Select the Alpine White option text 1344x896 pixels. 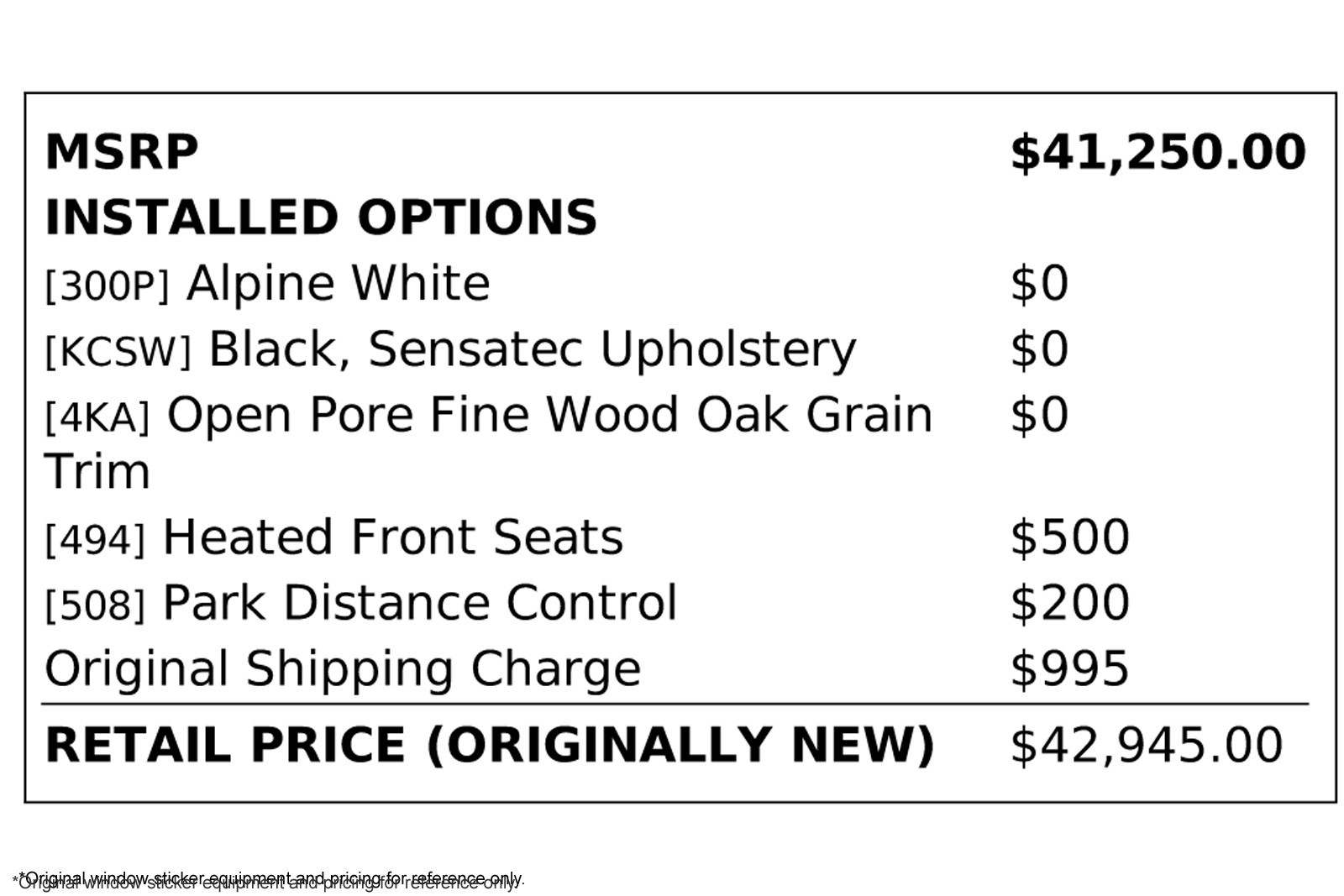click(x=338, y=284)
